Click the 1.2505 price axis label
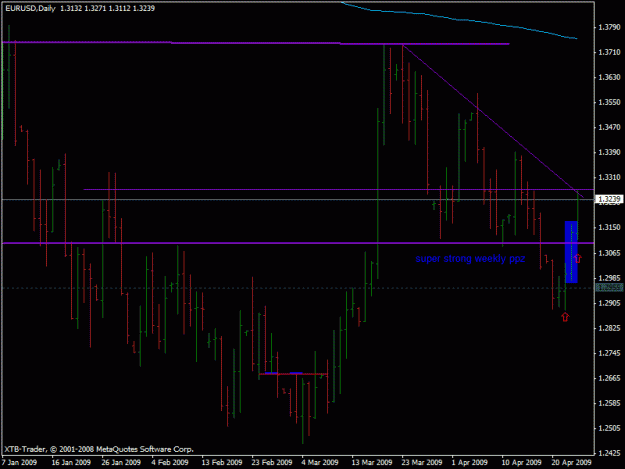The width and height of the screenshot is (625, 469). point(609,429)
